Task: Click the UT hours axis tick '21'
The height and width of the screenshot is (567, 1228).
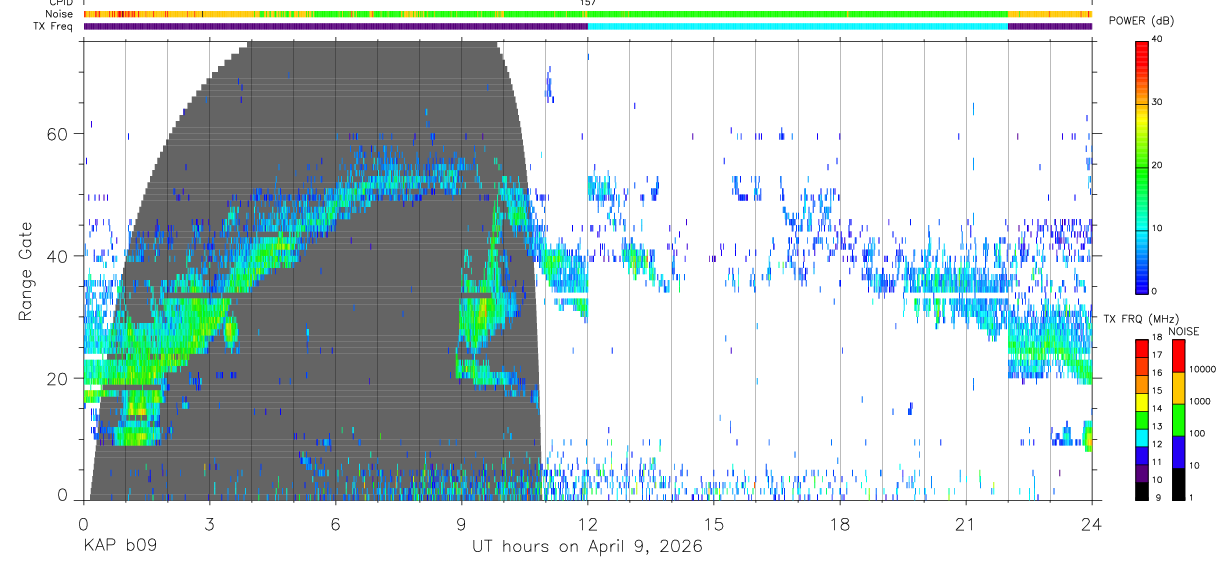Action: coord(965,525)
